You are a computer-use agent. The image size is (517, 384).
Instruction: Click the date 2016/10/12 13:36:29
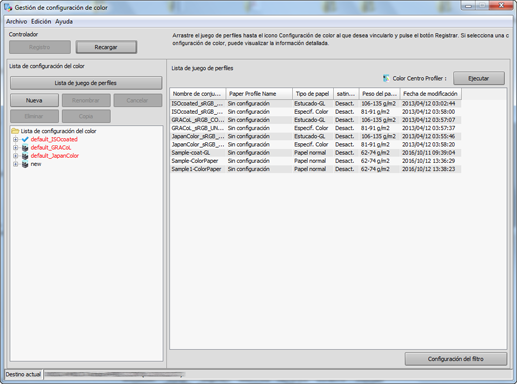coord(428,161)
